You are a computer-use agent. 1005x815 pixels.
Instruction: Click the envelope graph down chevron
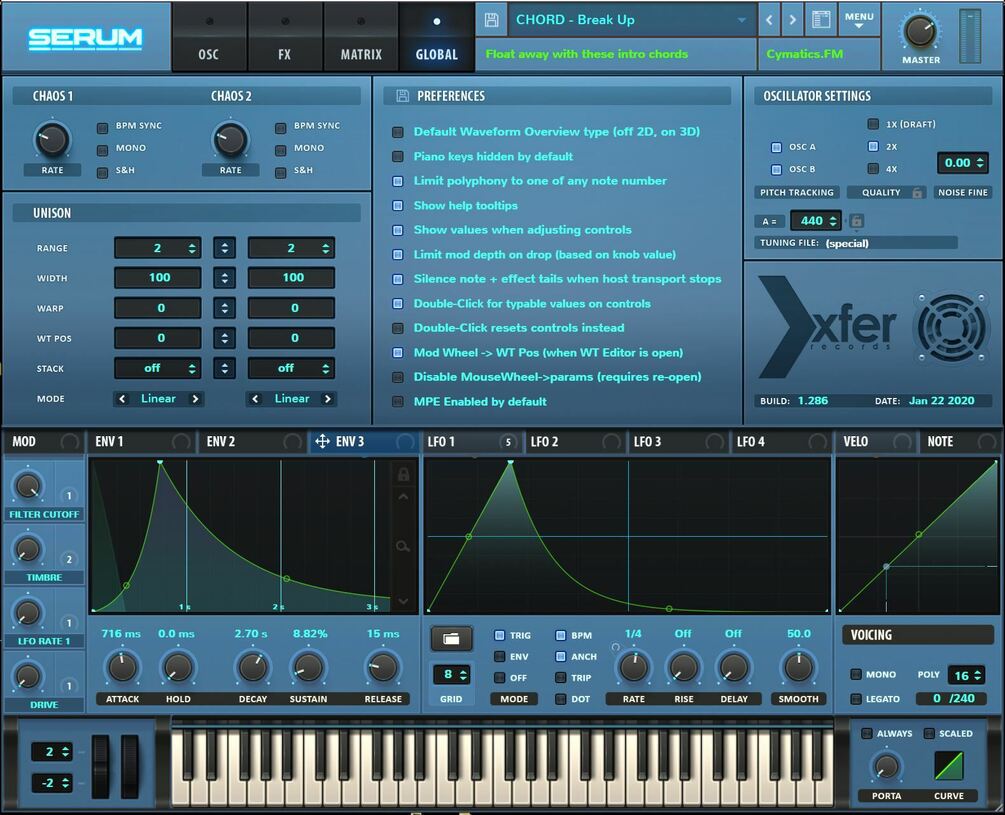point(403,601)
